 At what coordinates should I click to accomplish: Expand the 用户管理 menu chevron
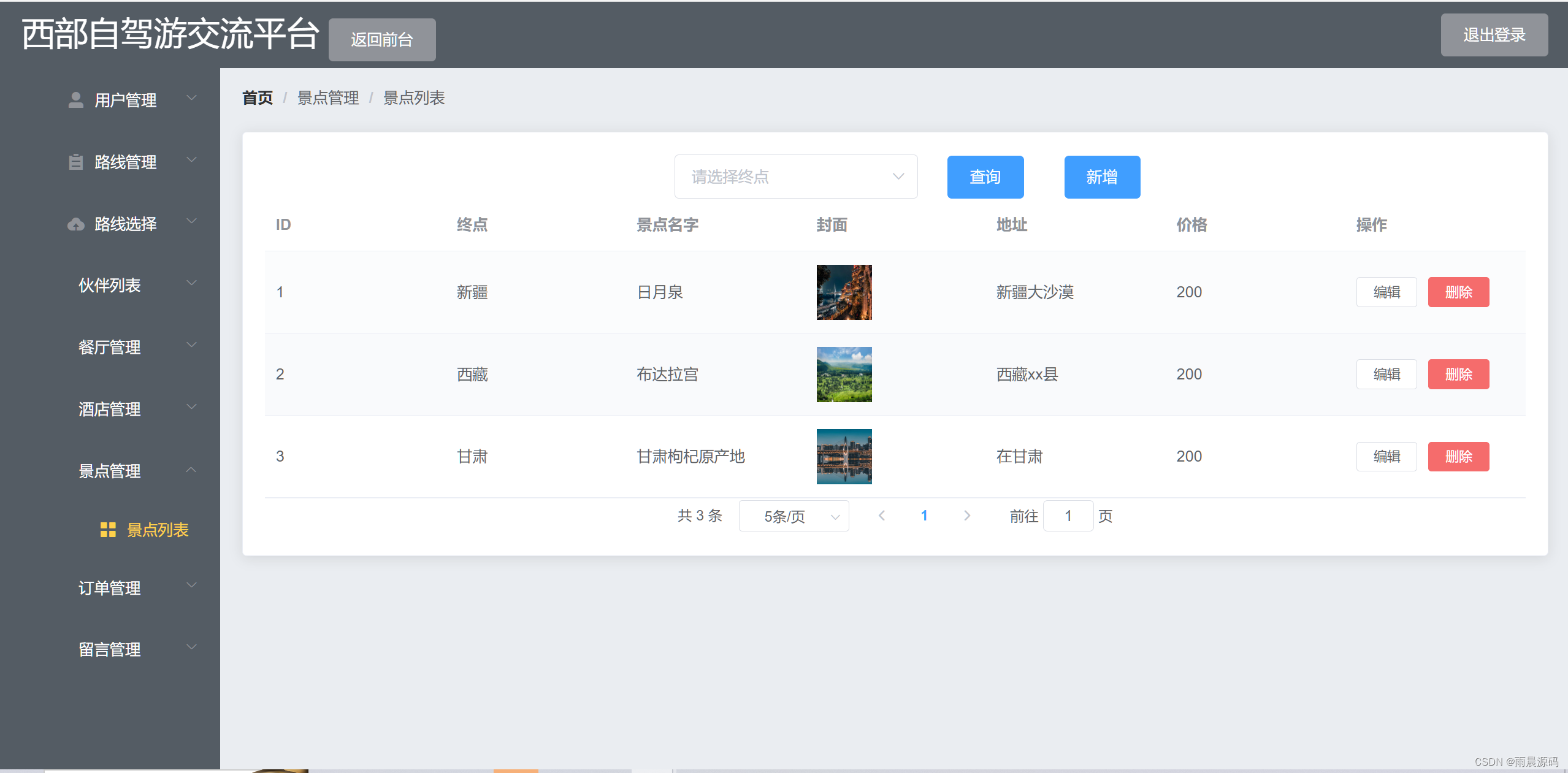tap(191, 98)
